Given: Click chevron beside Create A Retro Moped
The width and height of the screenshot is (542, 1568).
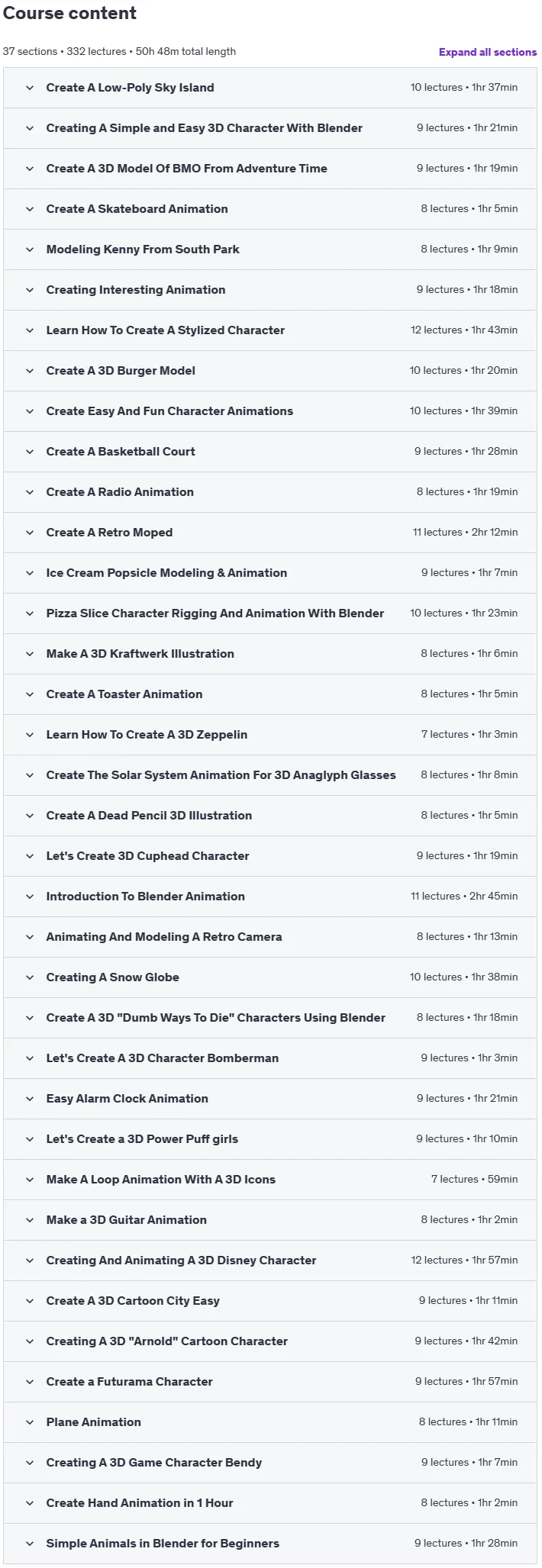Looking at the screenshot, I should coord(30,533).
